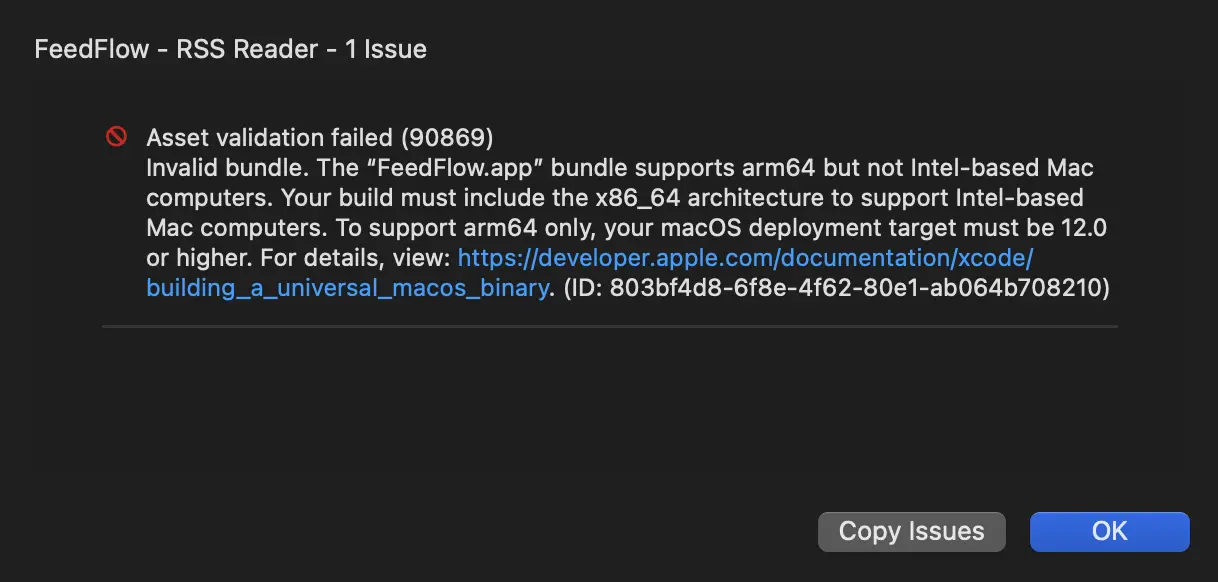This screenshot has height=582, width=1218.
Task: Click the 1 Issue count in title
Action: tap(386, 49)
